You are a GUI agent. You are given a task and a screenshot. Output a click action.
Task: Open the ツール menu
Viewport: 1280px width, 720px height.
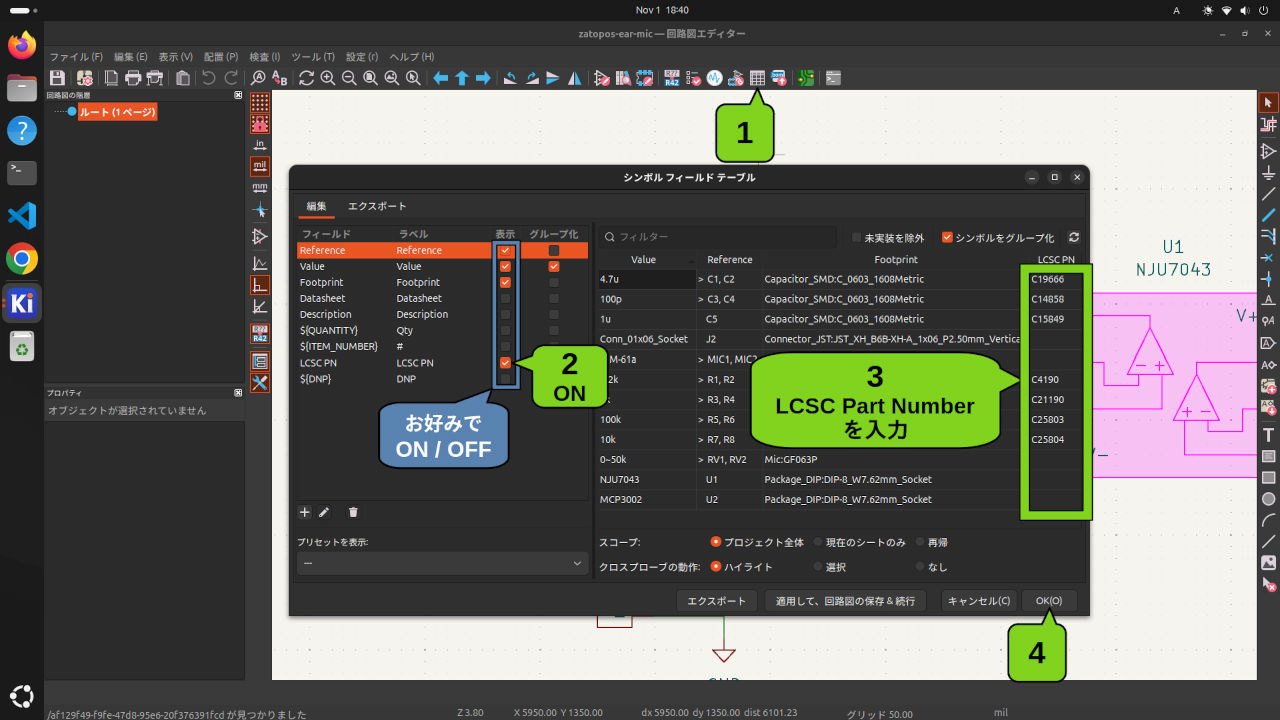[313, 57]
